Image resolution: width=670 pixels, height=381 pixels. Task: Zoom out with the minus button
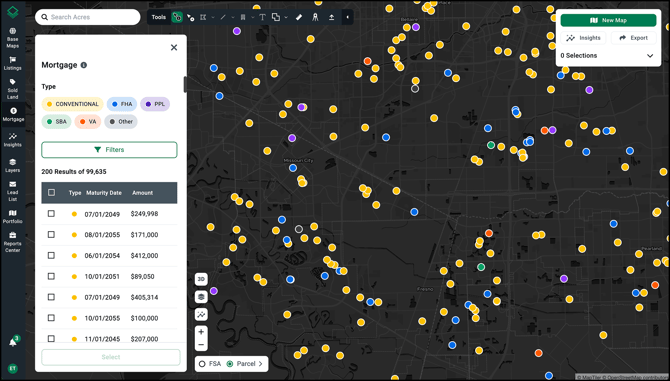201,345
